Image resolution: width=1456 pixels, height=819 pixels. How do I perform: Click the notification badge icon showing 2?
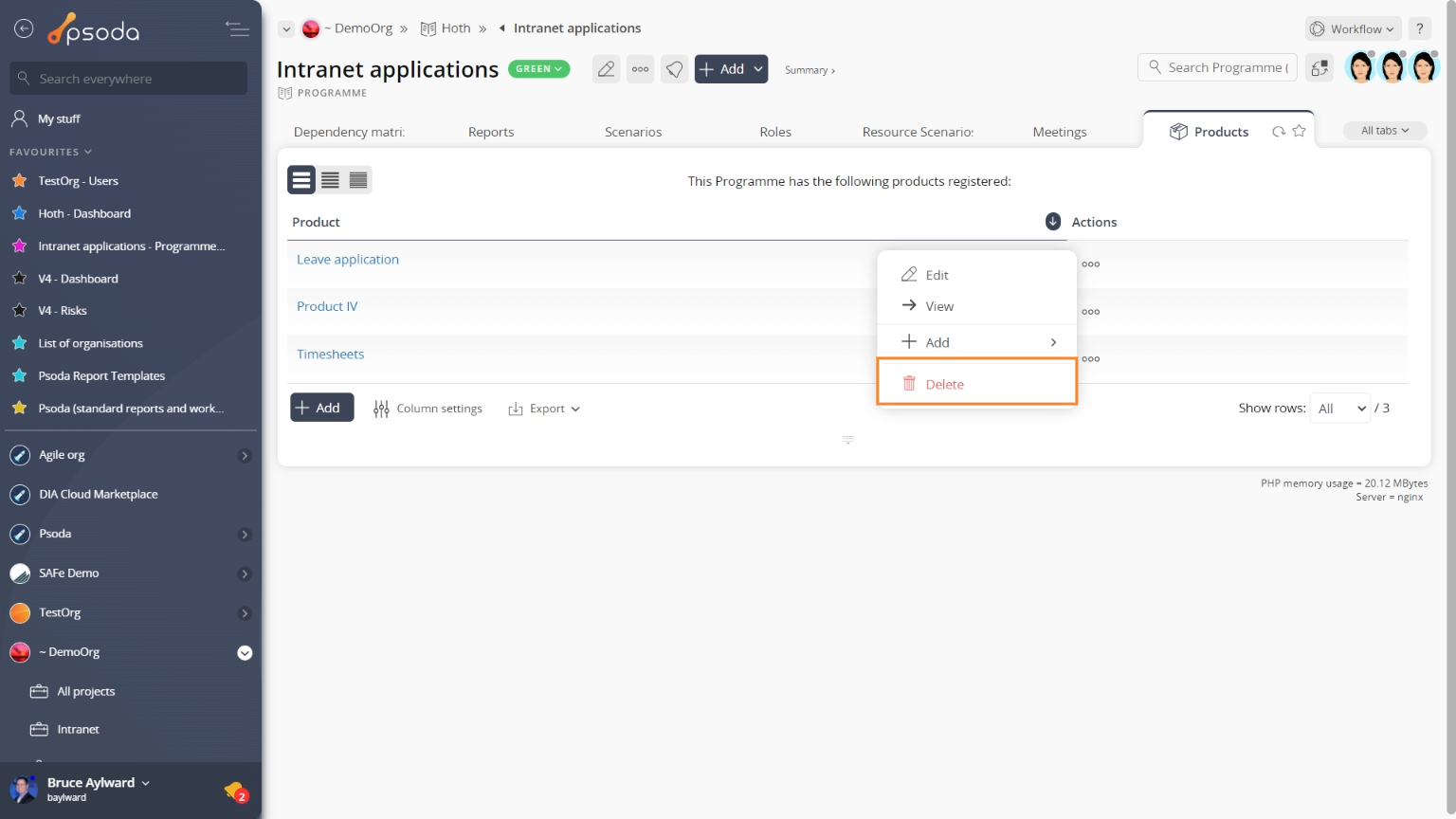click(236, 791)
